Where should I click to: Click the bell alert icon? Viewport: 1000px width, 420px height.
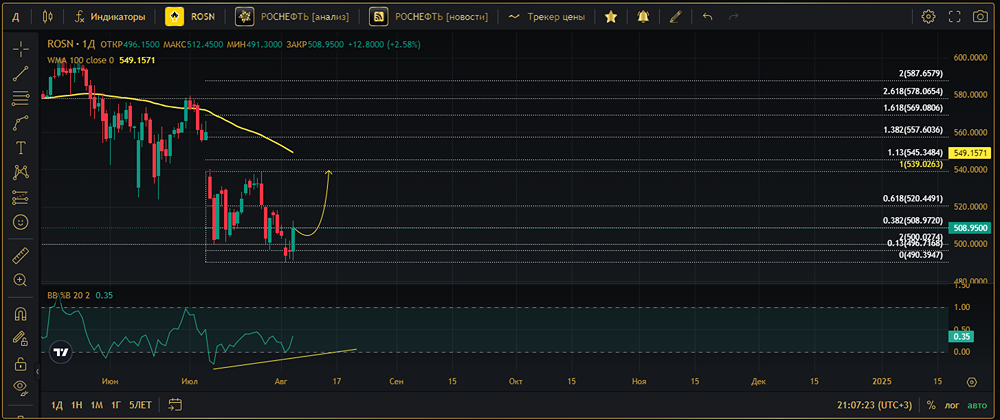(x=643, y=17)
